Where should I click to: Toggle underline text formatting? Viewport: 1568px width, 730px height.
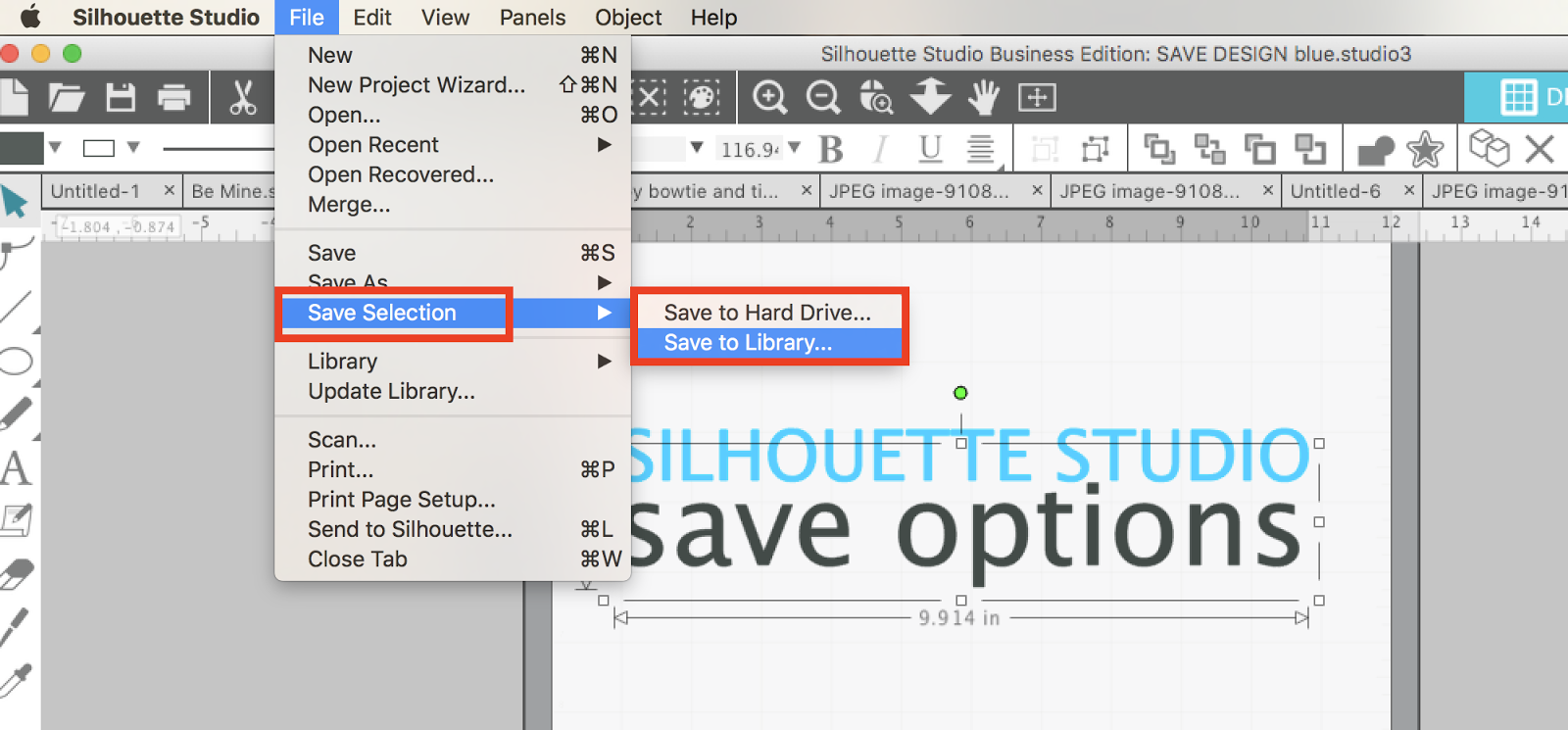point(930,149)
